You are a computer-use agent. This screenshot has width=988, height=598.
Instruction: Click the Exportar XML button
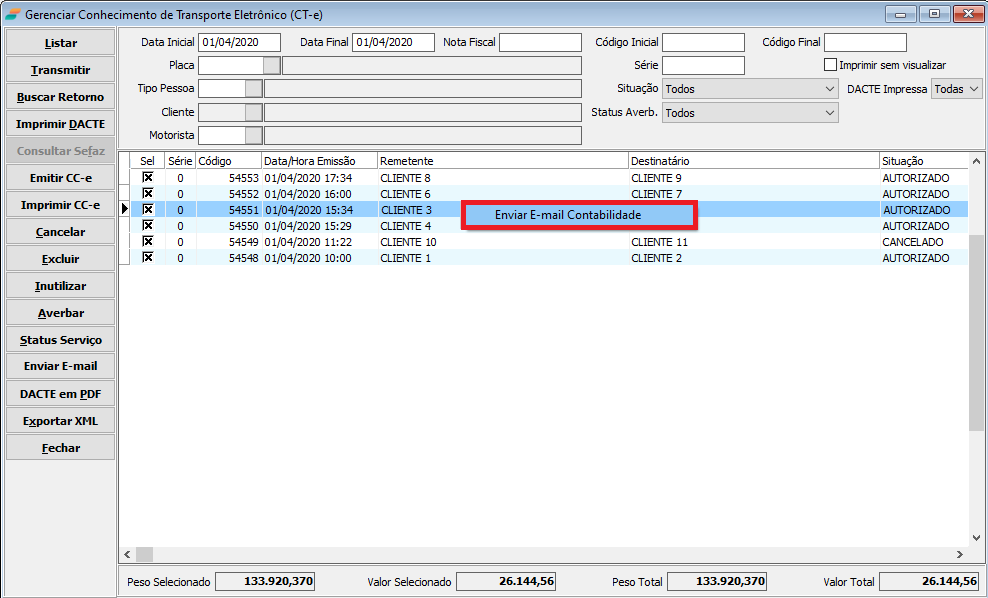[60, 421]
